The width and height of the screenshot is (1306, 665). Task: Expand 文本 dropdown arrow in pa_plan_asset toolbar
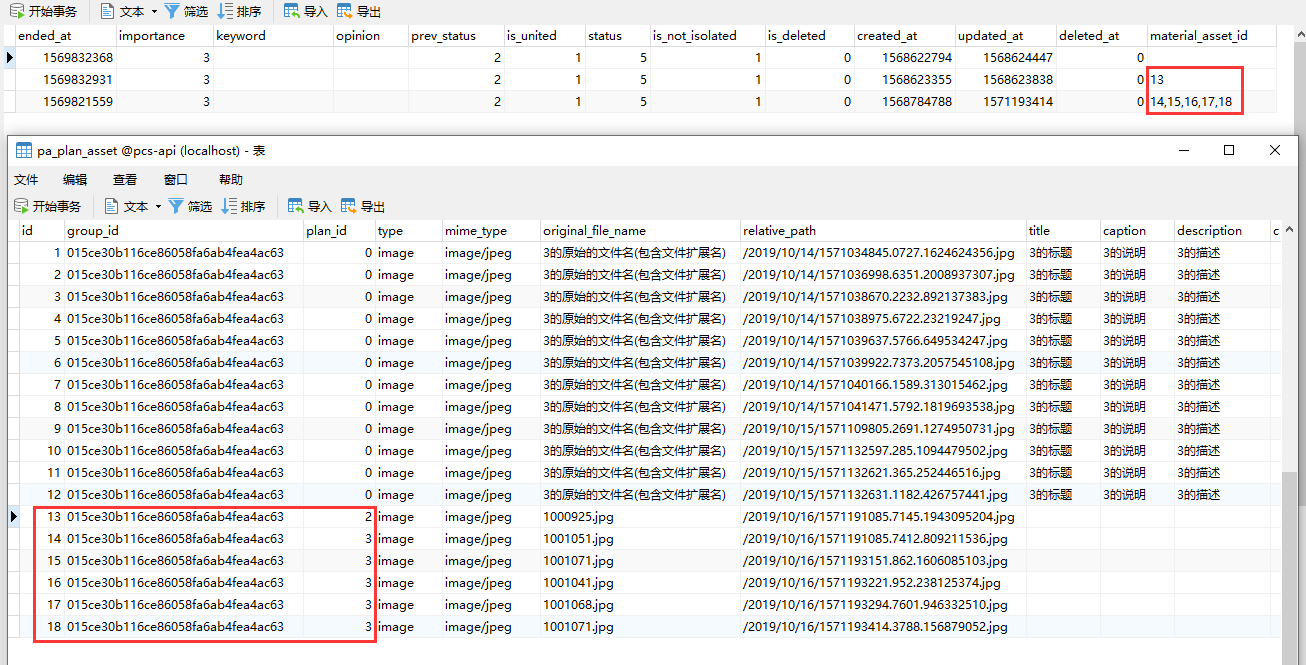(158, 206)
